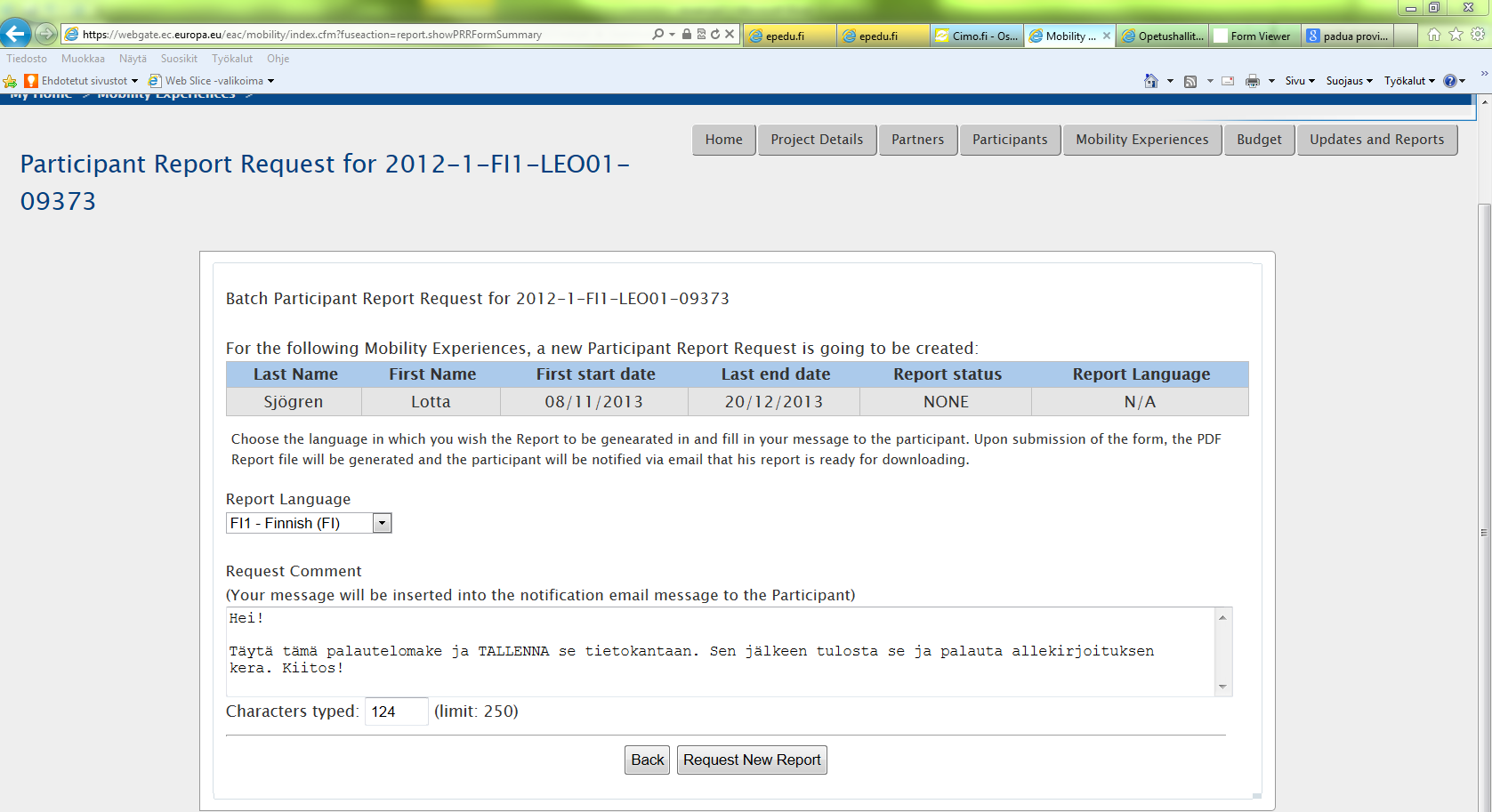Click the security lock icon in address bar
The image size is (1492, 812).
coord(687,34)
